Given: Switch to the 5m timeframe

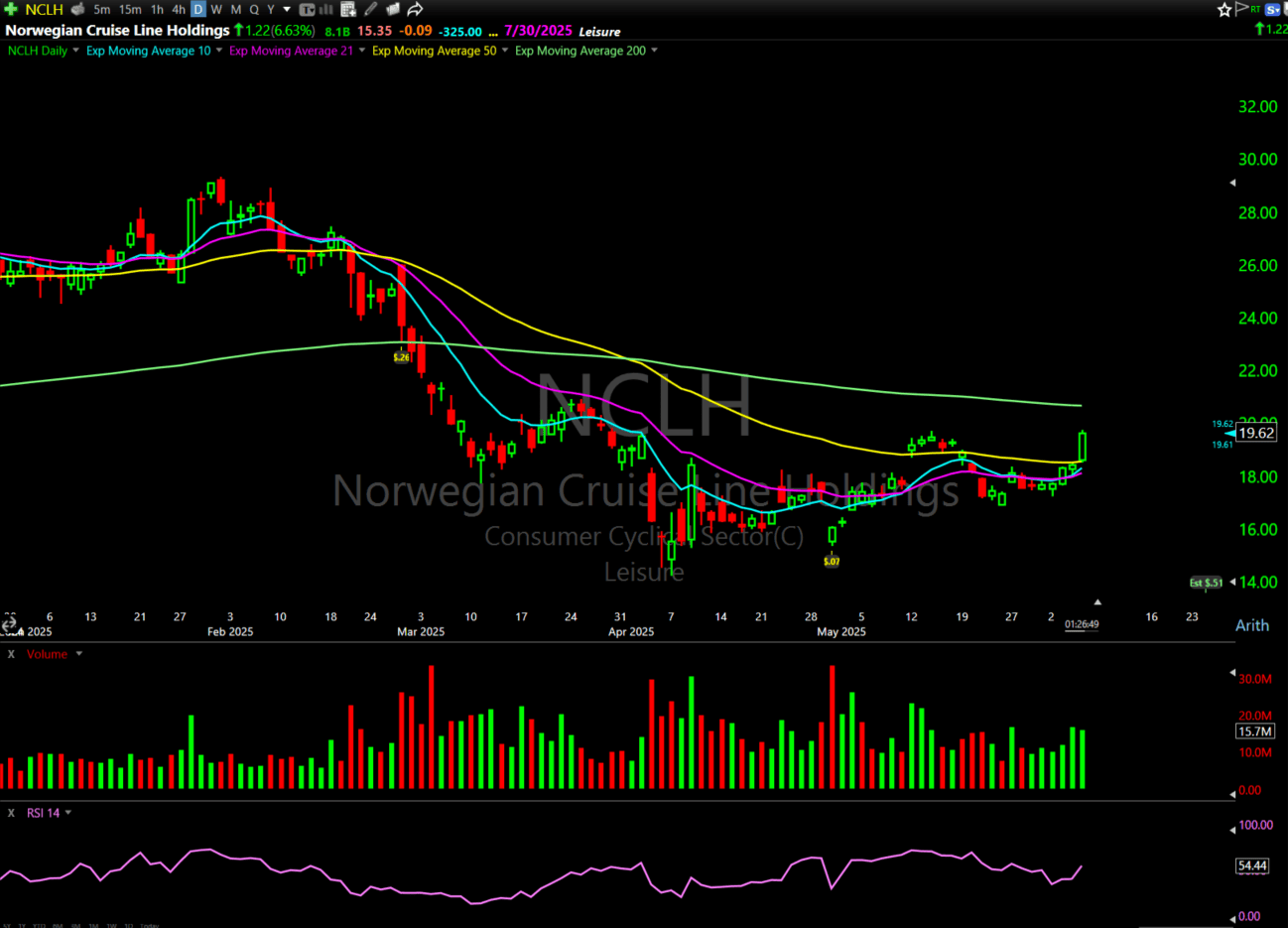Looking at the screenshot, I should click(x=102, y=9).
